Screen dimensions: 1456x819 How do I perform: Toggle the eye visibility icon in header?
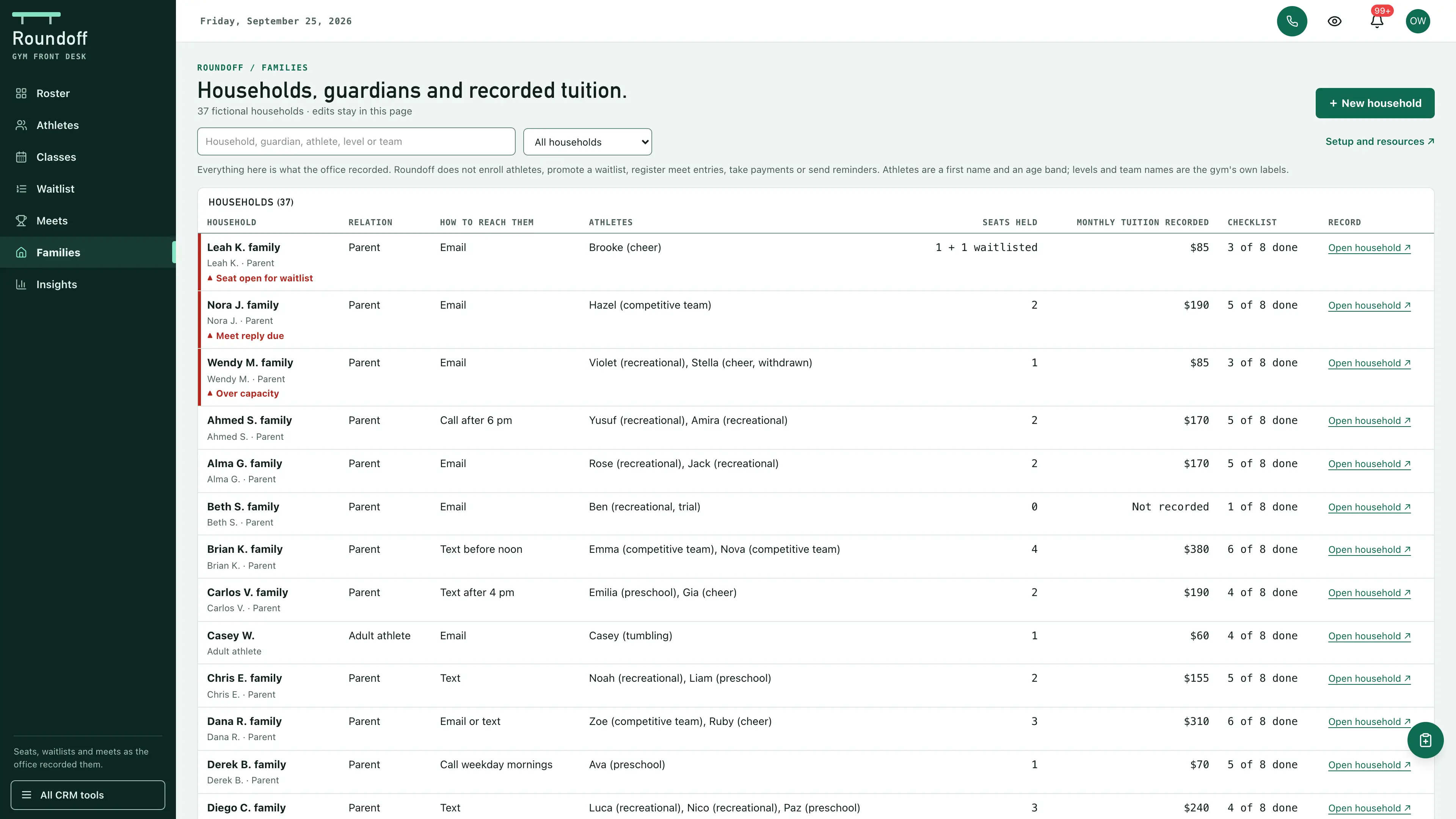[1335, 22]
